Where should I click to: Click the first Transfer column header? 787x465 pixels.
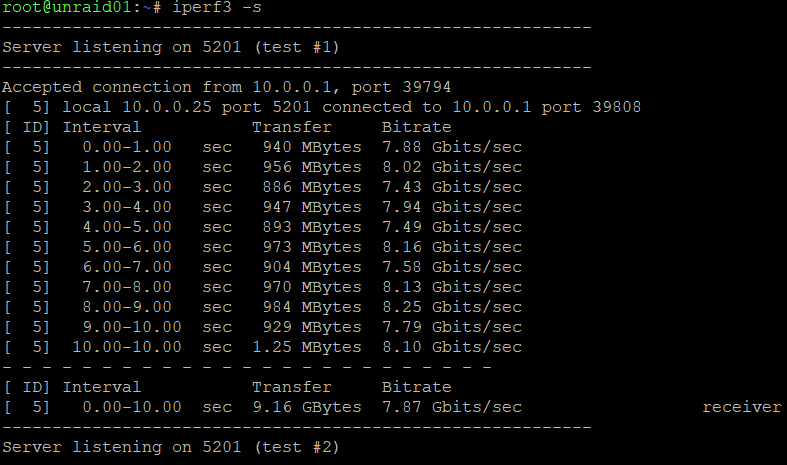point(292,127)
